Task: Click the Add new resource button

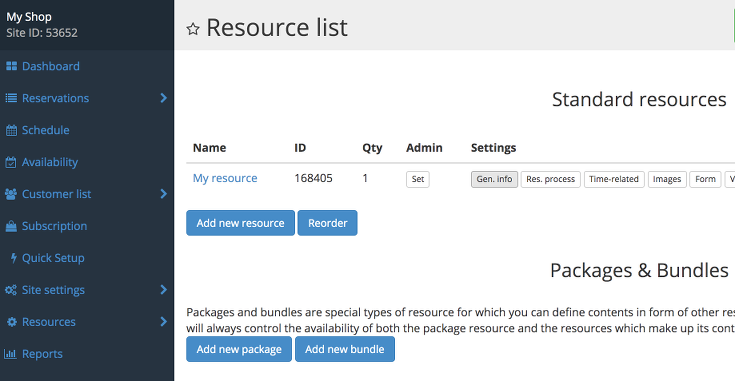Action: click(x=240, y=223)
